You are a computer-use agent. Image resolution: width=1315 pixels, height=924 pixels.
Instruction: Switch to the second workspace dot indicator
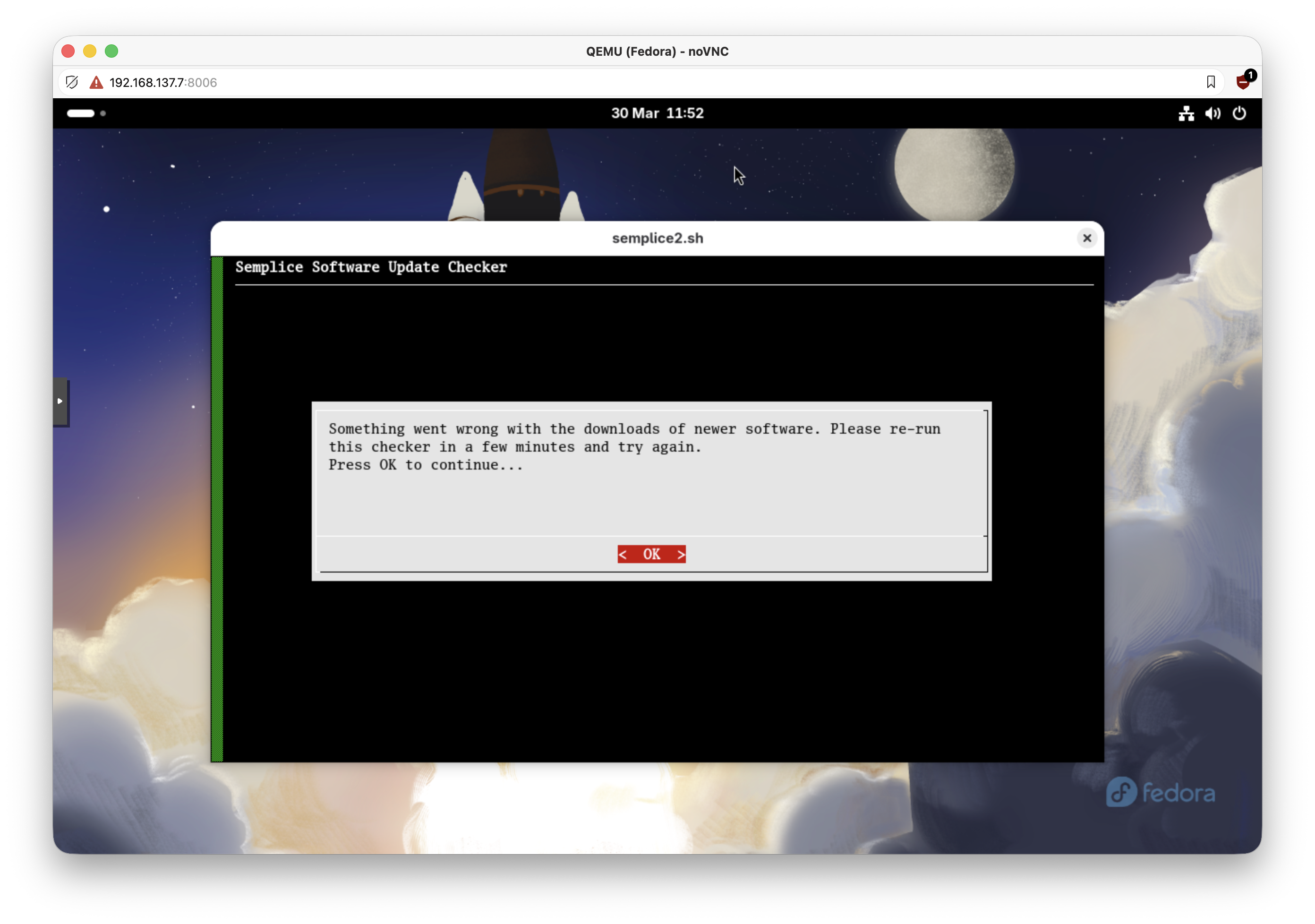tap(103, 113)
